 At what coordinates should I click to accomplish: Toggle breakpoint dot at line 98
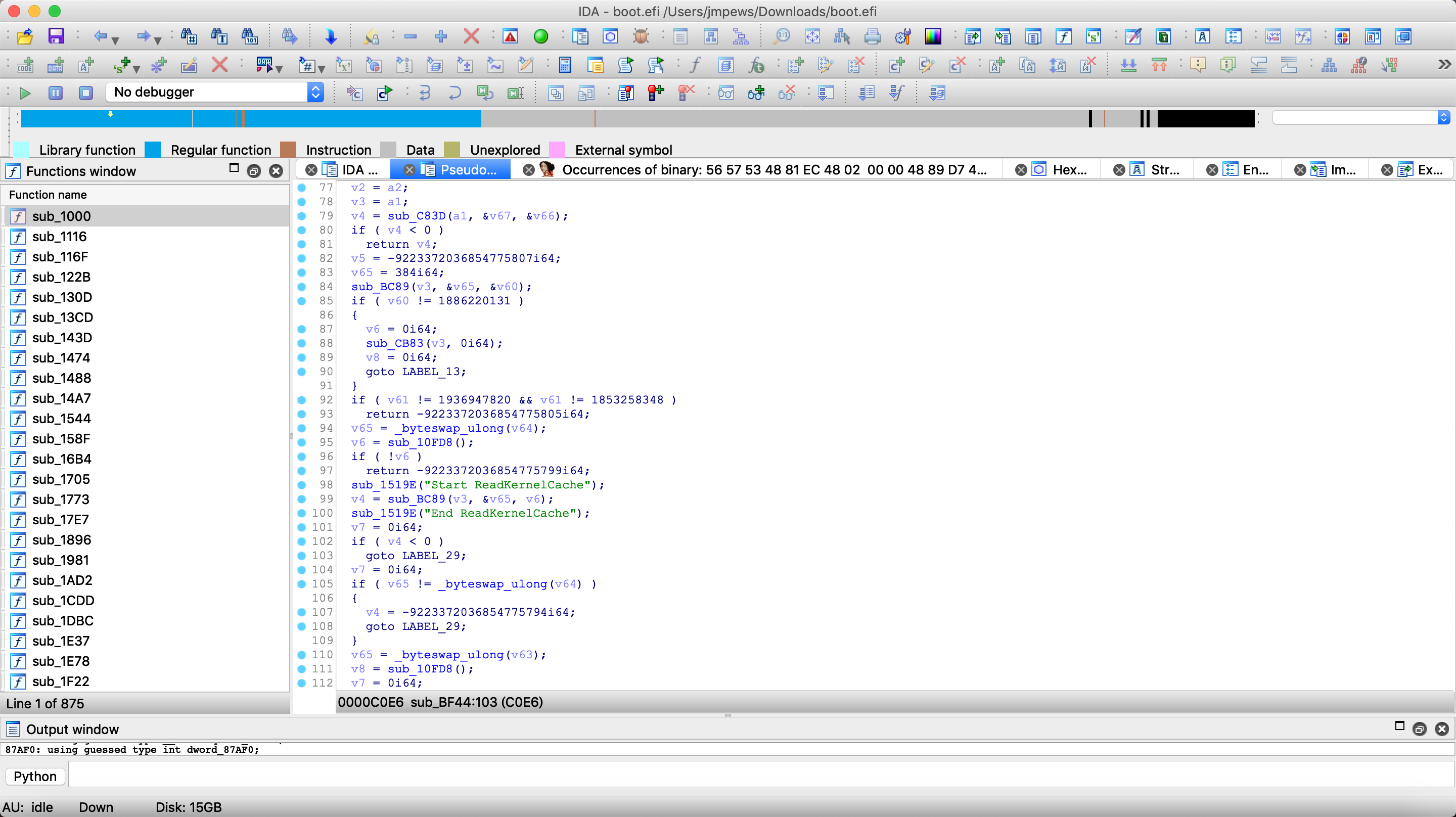302,484
